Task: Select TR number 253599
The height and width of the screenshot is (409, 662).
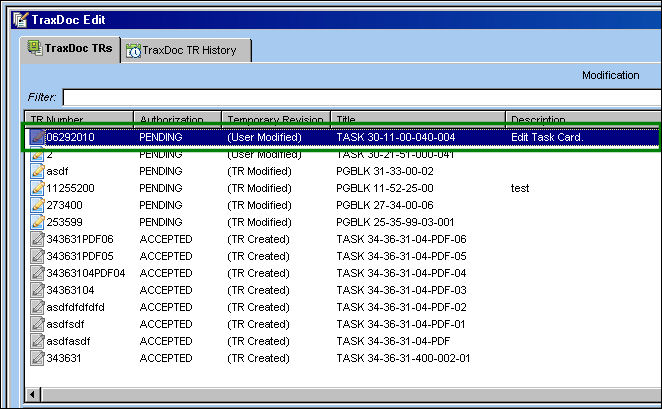Action: pos(65,222)
